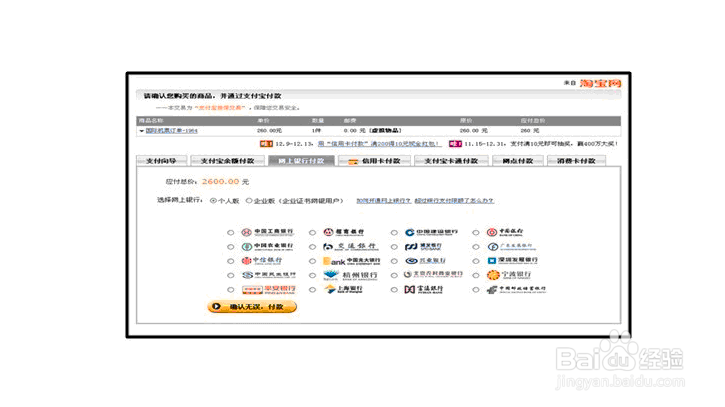Switch to the 信用卡付款 tab

click(x=375, y=161)
